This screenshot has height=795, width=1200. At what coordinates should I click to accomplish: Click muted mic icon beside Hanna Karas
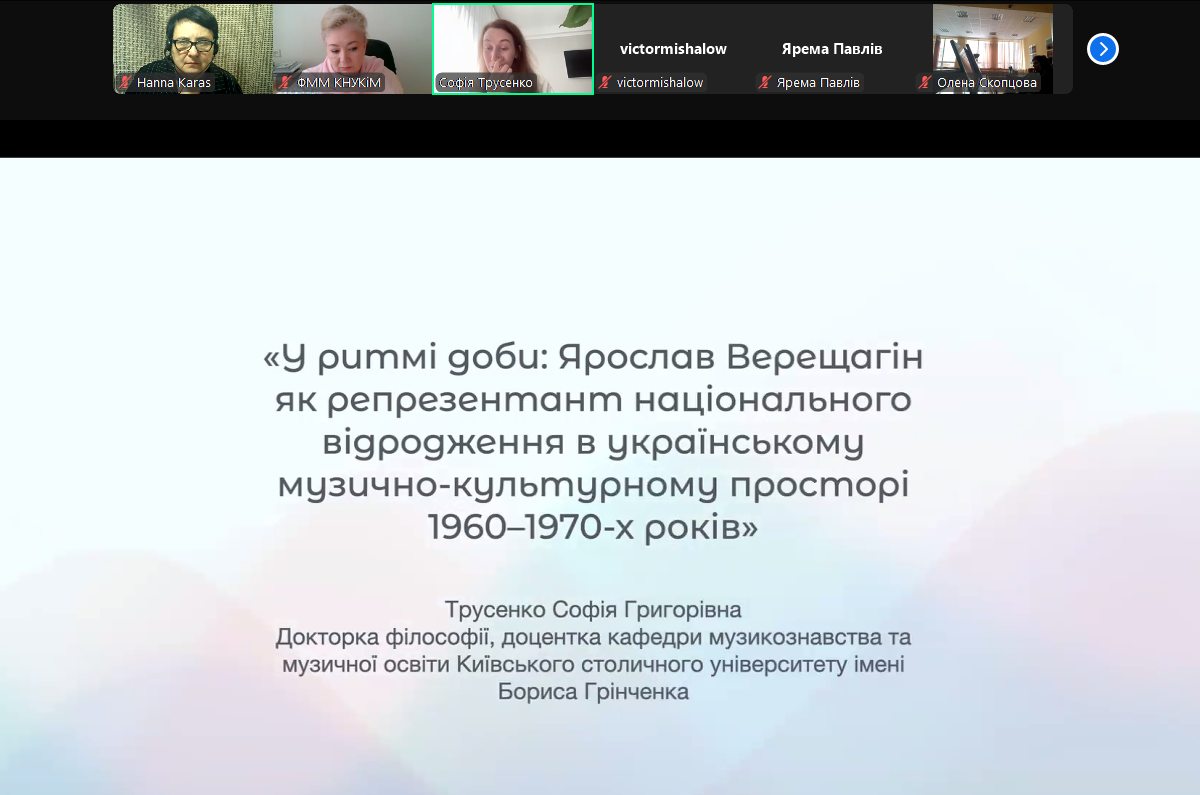126,83
